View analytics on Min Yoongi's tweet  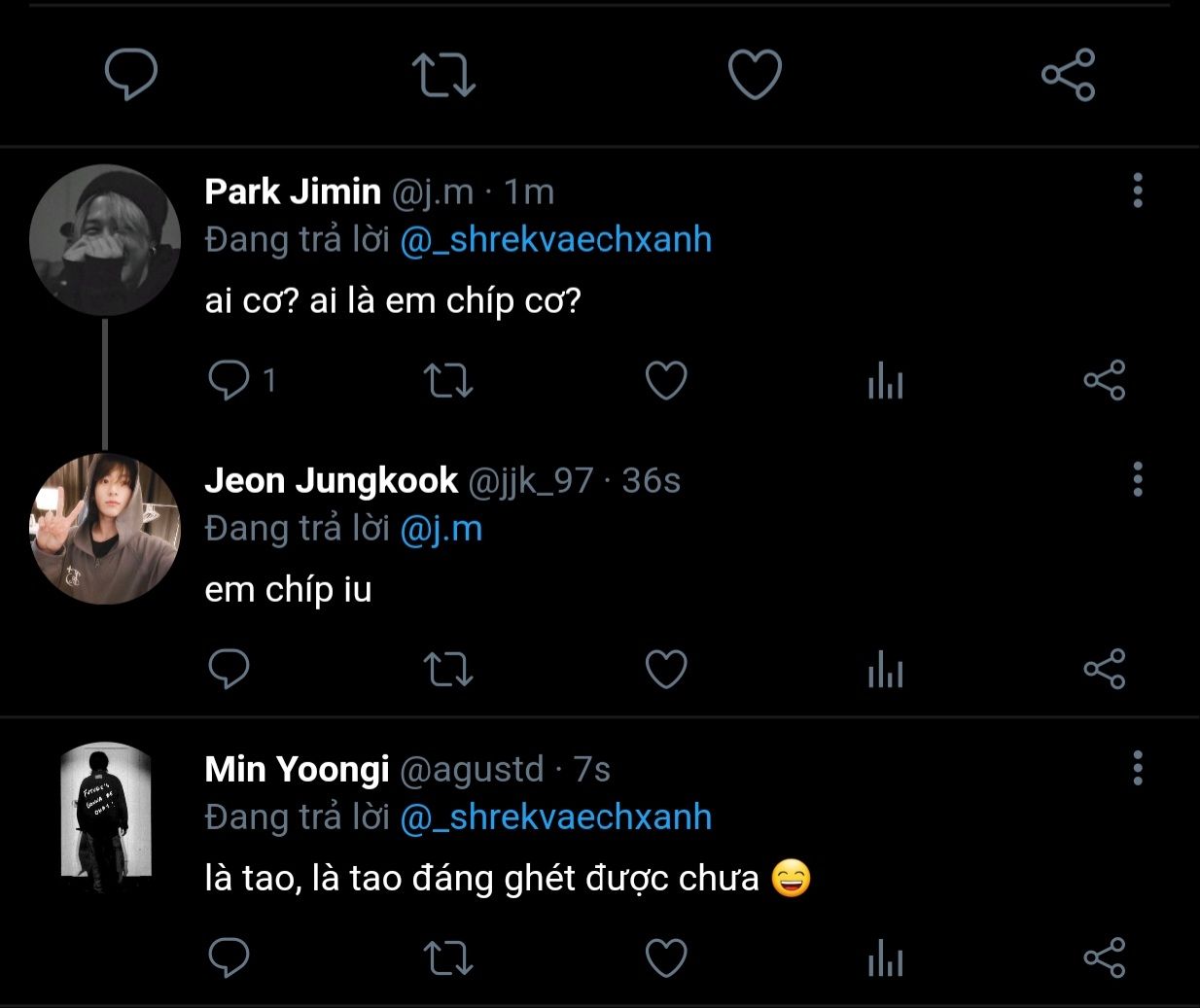pyautogui.click(x=885, y=957)
